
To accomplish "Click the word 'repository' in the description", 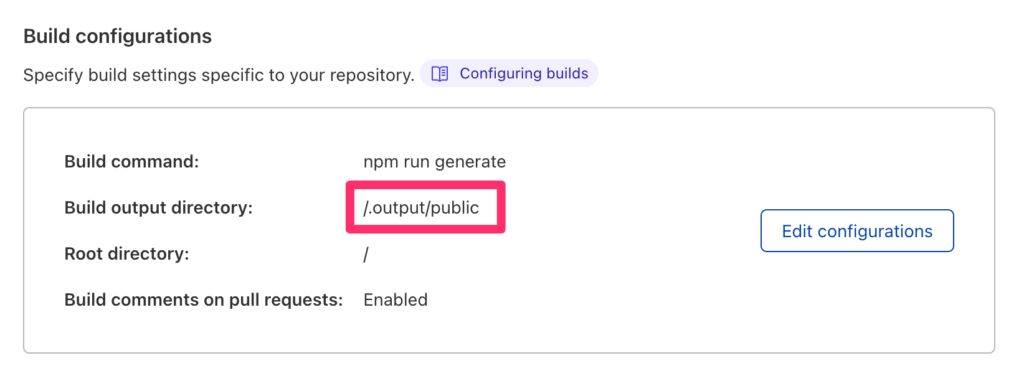I will (370, 76).
